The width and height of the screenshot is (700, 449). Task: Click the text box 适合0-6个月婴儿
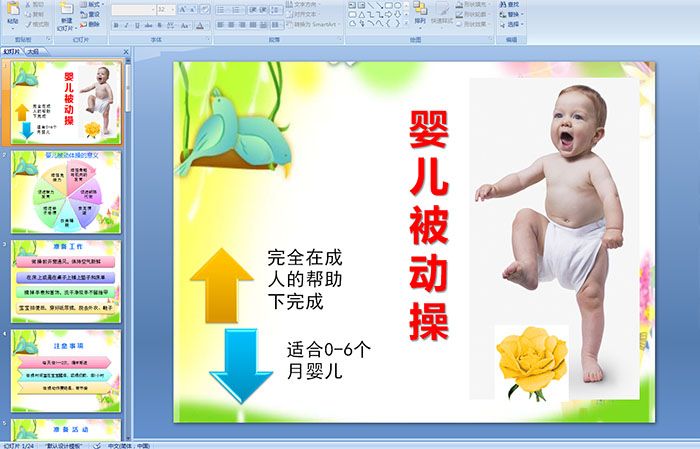pos(329,360)
